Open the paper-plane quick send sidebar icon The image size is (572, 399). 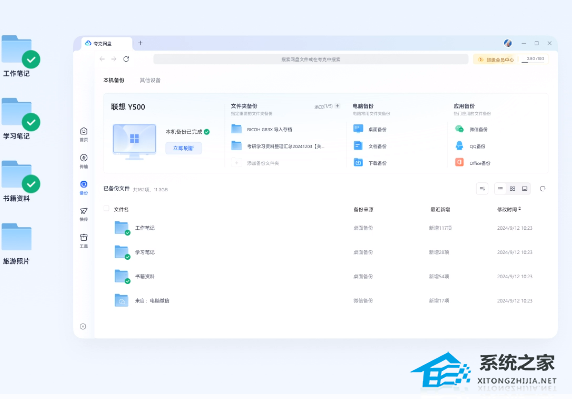tap(84, 211)
